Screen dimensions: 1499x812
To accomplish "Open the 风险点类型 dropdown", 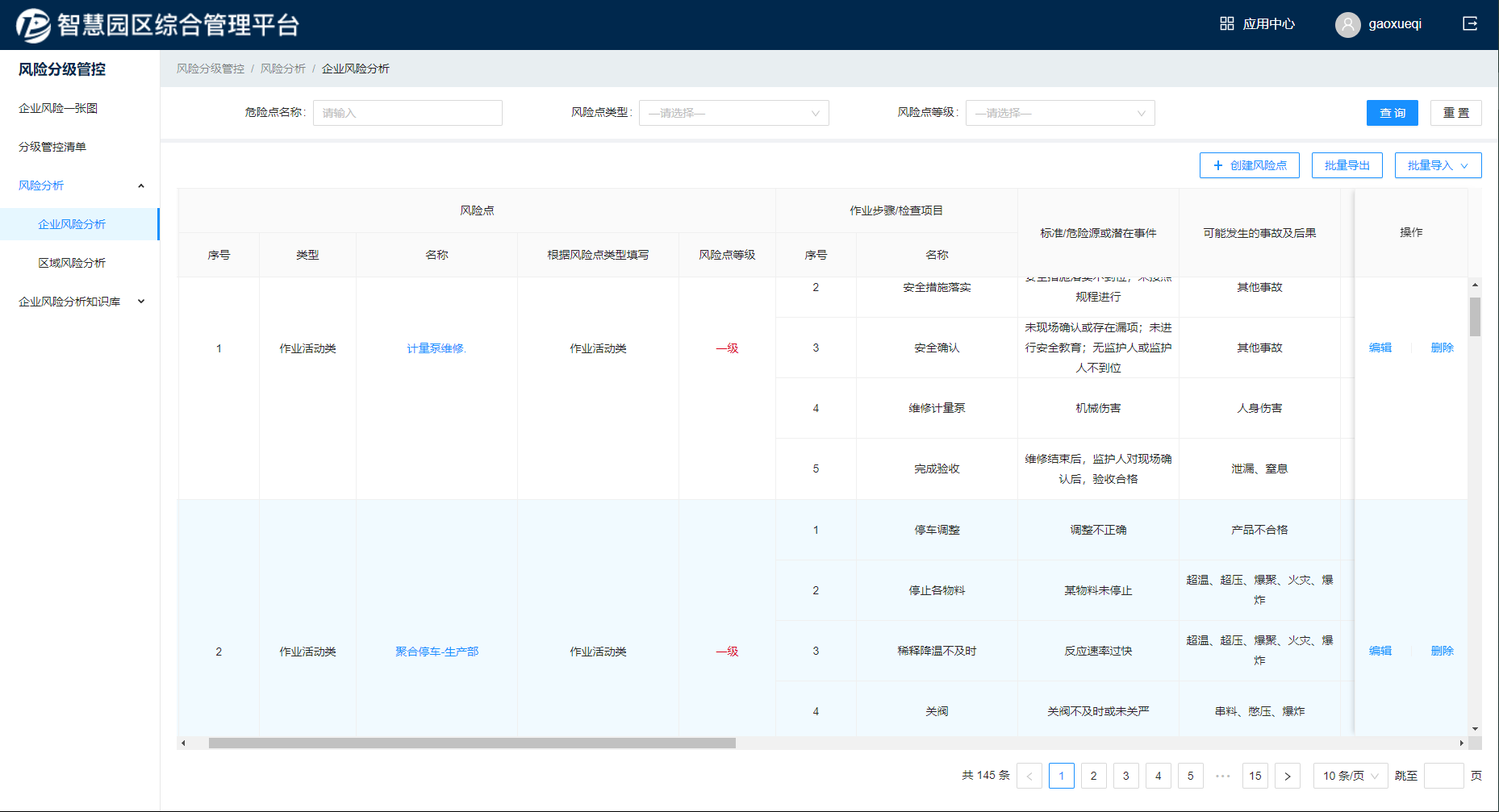I will tap(733, 113).
